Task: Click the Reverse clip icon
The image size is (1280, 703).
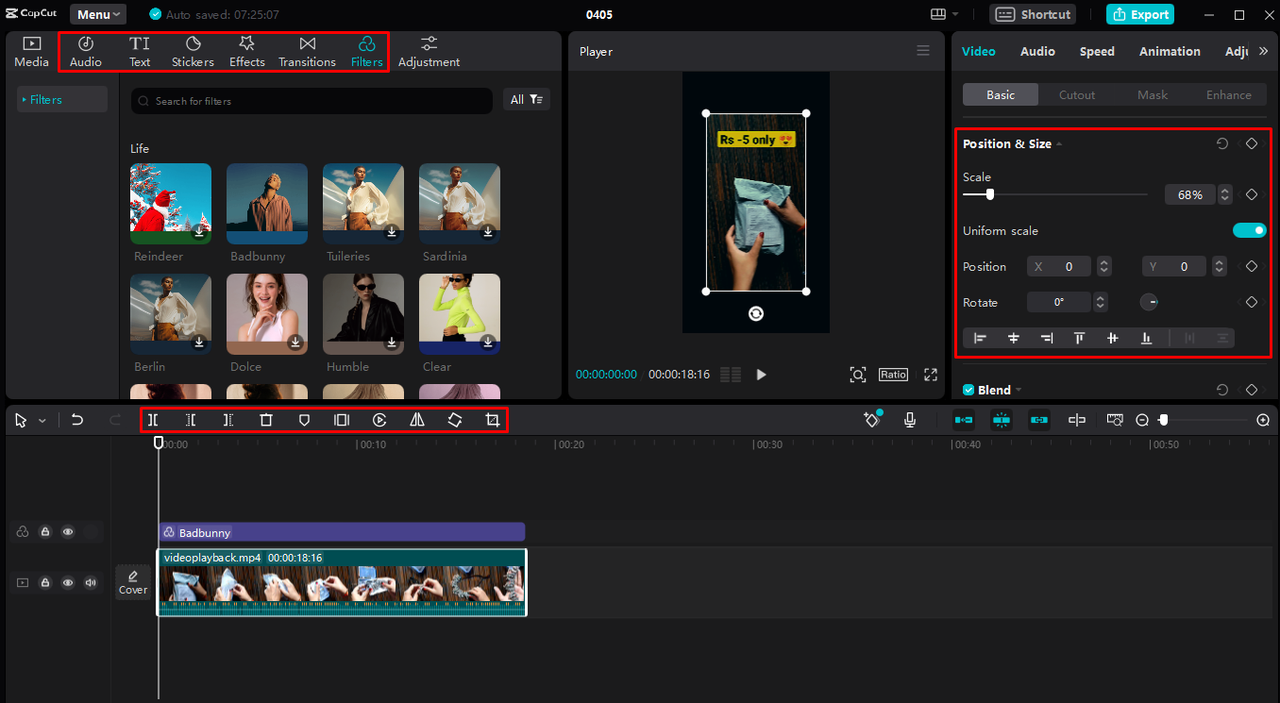Action: click(x=380, y=420)
